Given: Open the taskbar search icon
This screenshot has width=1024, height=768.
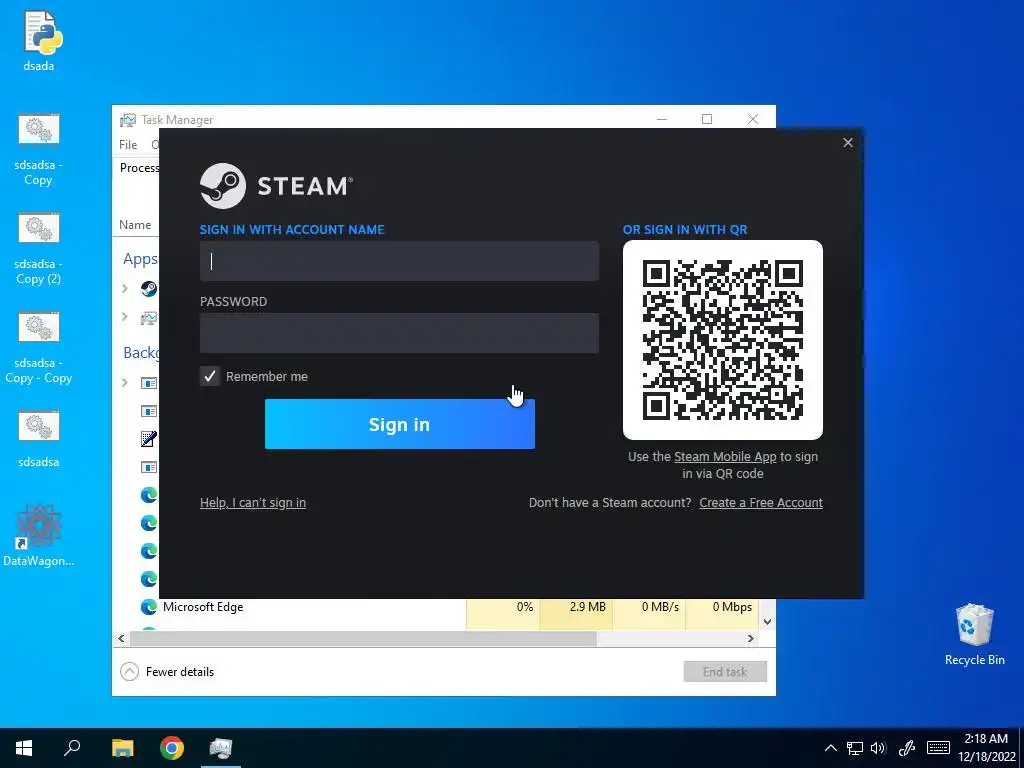Looking at the screenshot, I should tap(72, 748).
